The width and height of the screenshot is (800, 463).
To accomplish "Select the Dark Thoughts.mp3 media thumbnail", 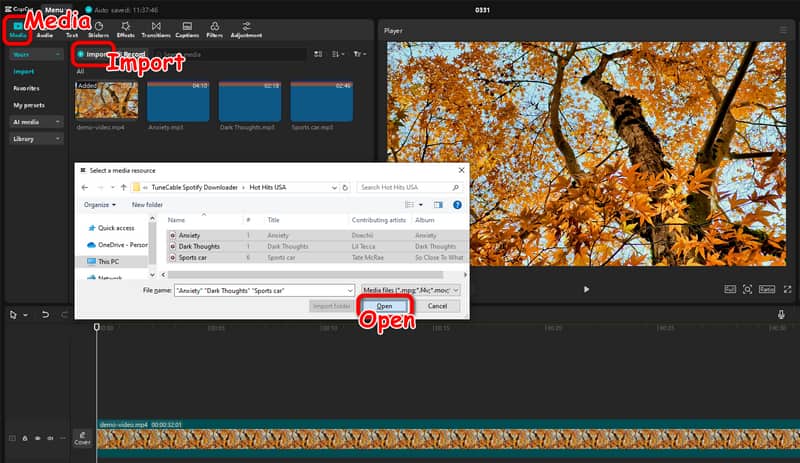I will pyautogui.click(x=249, y=101).
